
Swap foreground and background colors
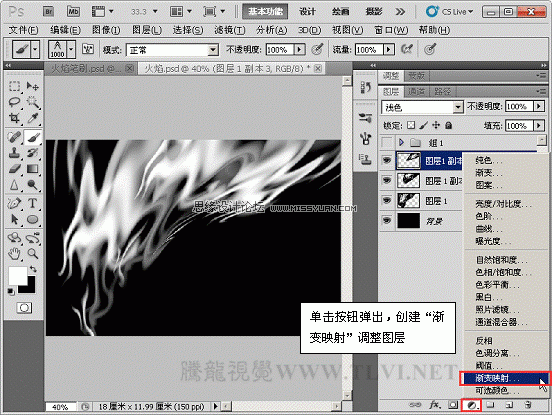point(33,269)
